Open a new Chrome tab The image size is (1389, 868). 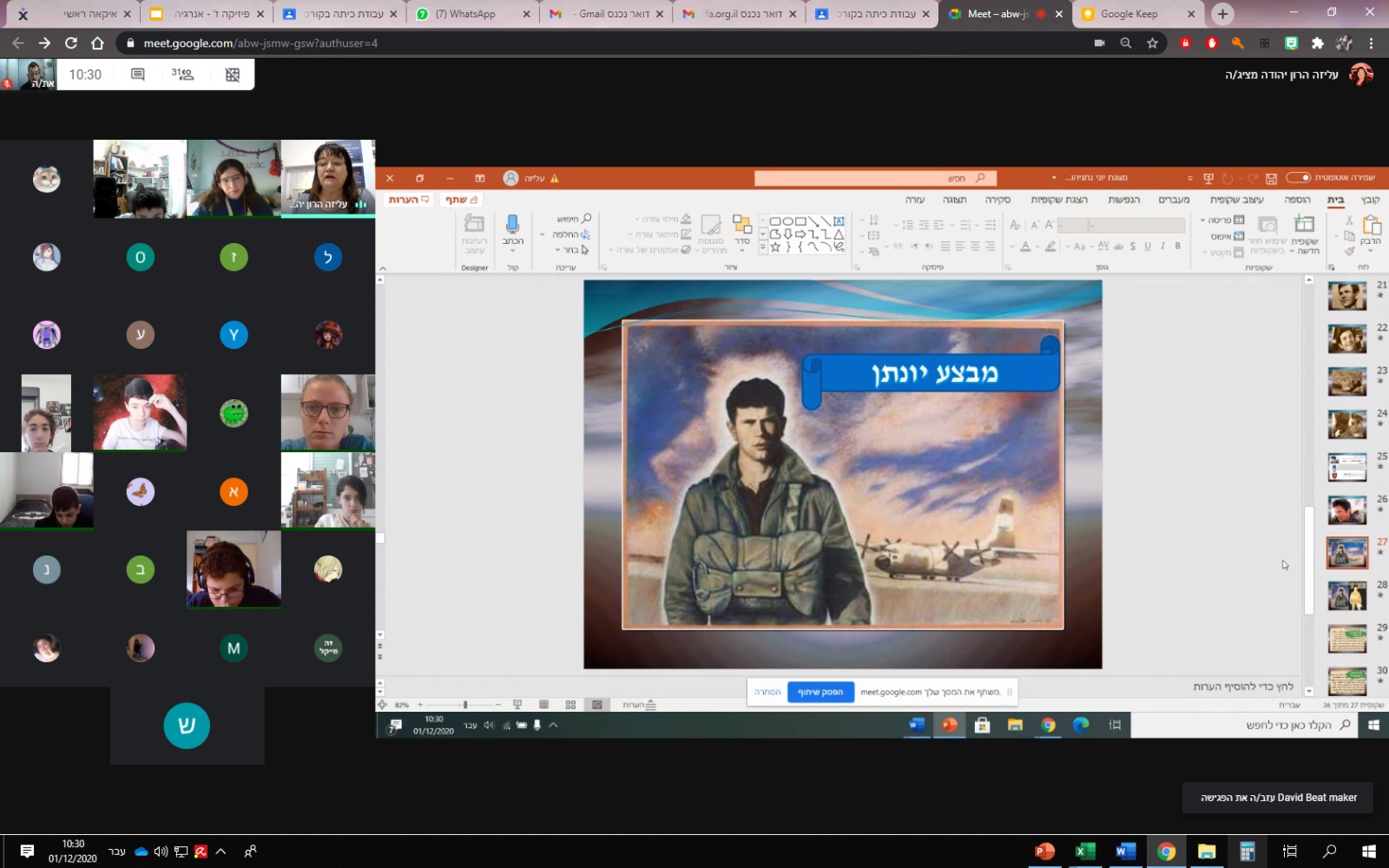pos(1222,14)
